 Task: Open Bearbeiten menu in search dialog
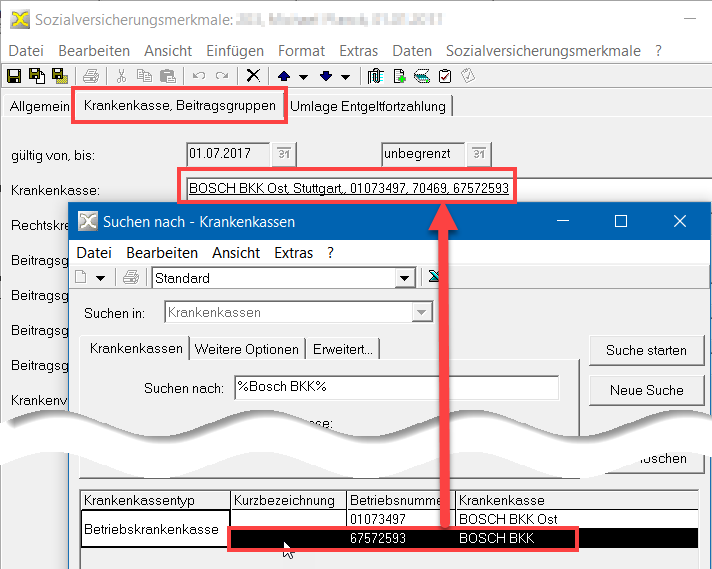coord(162,252)
